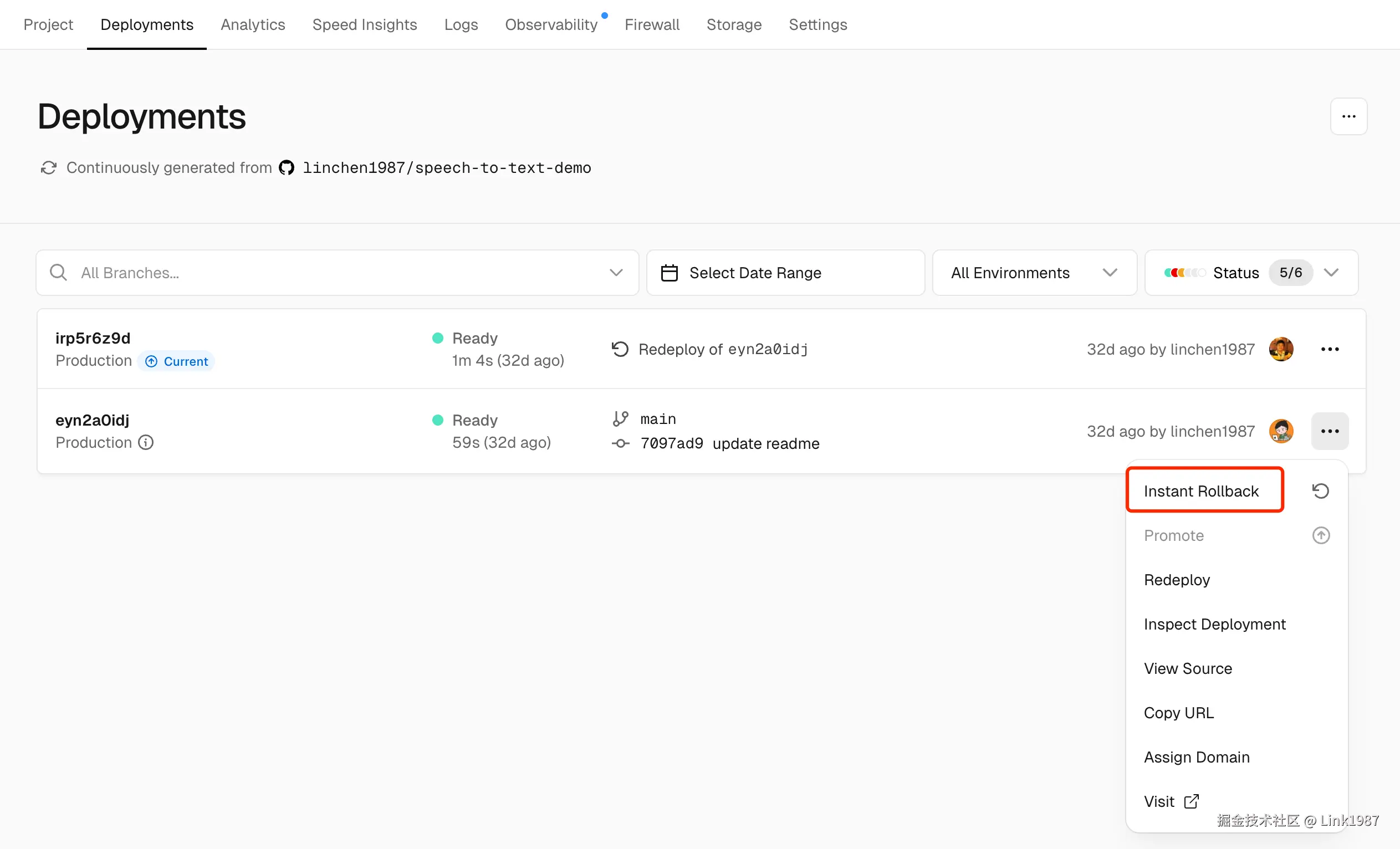Click the 'update readme' commit message
Image resolution: width=1400 pixels, height=849 pixels.
766,443
